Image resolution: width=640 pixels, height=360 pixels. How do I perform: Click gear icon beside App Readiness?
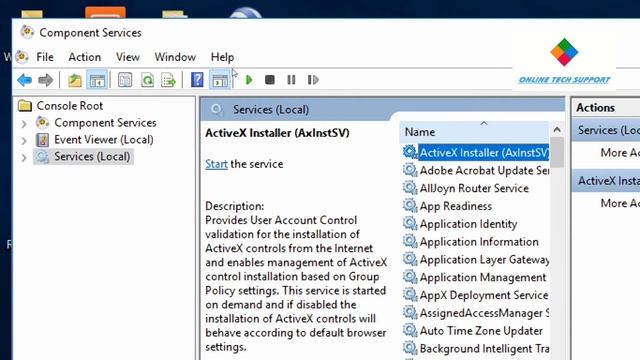click(409, 205)
